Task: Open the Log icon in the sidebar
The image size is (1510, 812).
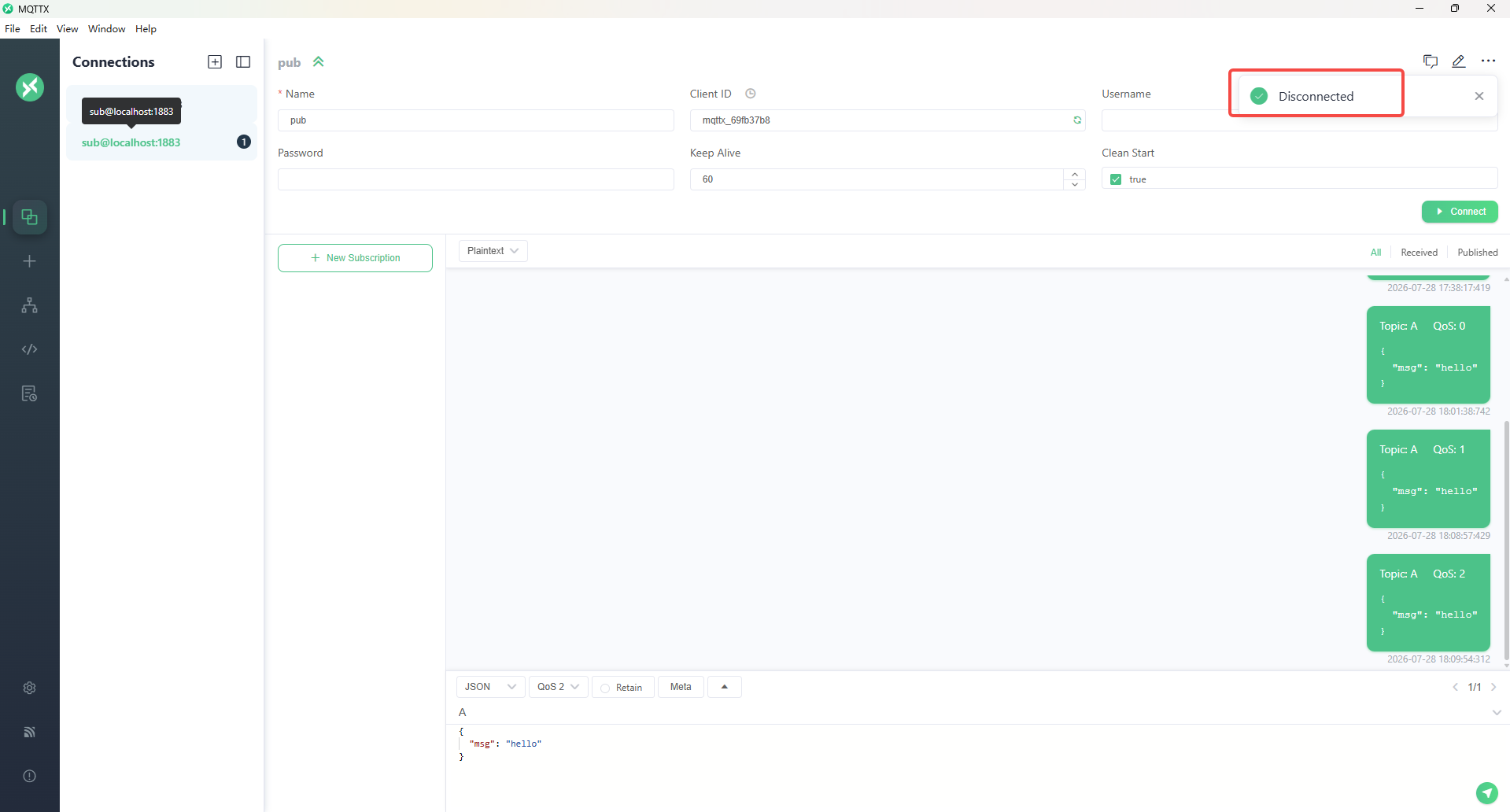Action: coord(30,393)
